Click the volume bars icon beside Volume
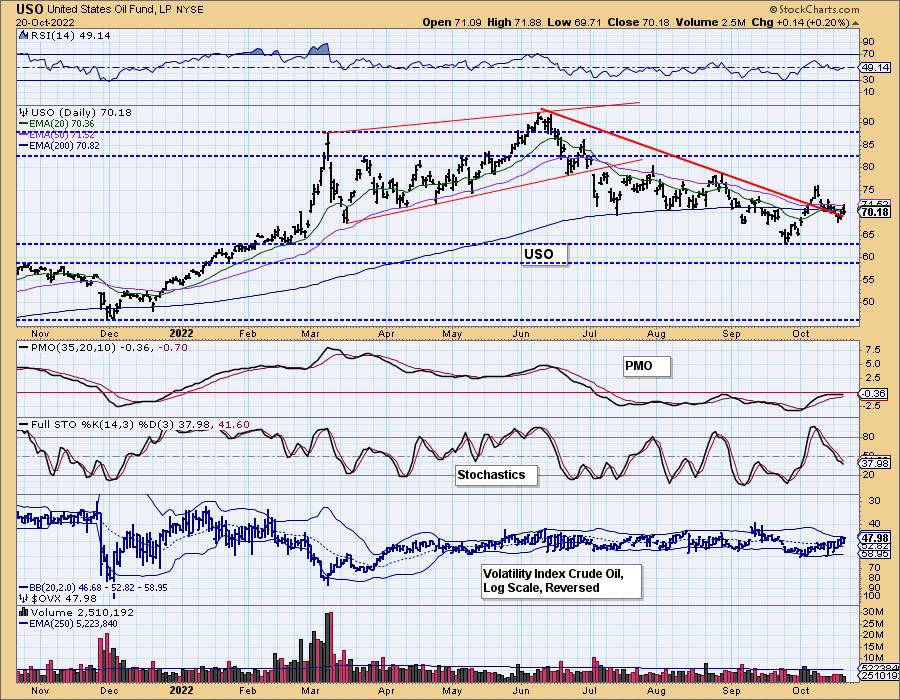 click(x=24, y=612)
